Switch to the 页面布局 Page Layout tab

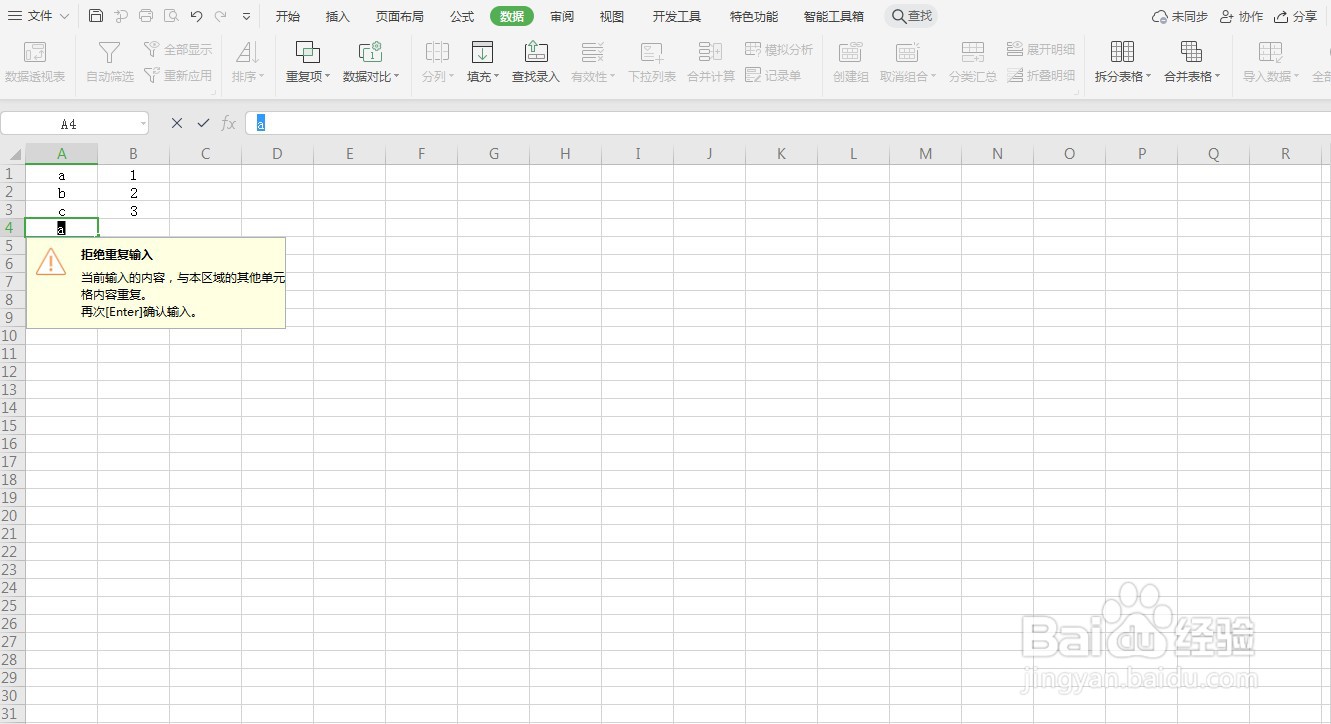400,17
